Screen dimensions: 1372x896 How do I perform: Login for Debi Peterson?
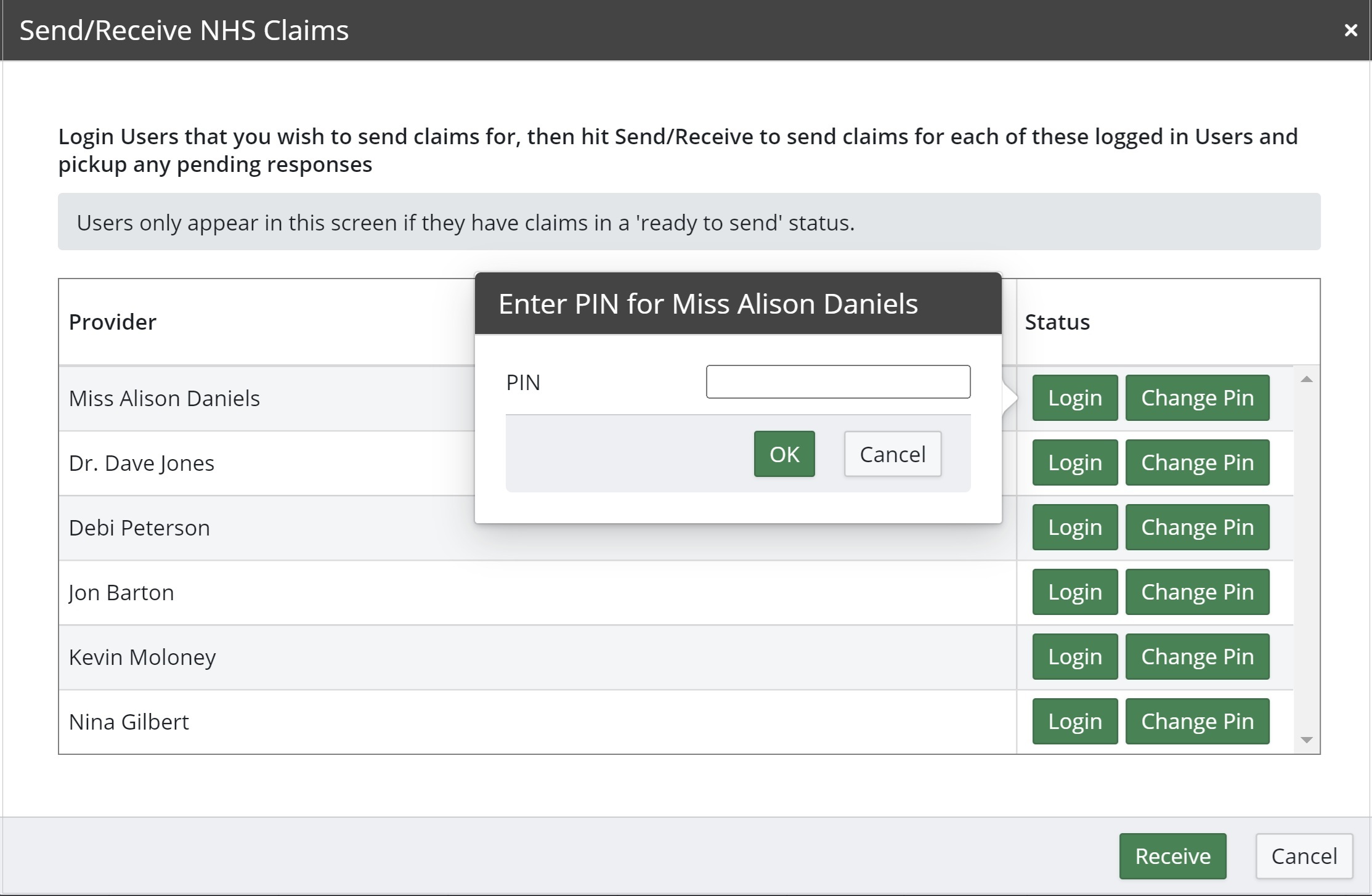(x=1075, y=527)
